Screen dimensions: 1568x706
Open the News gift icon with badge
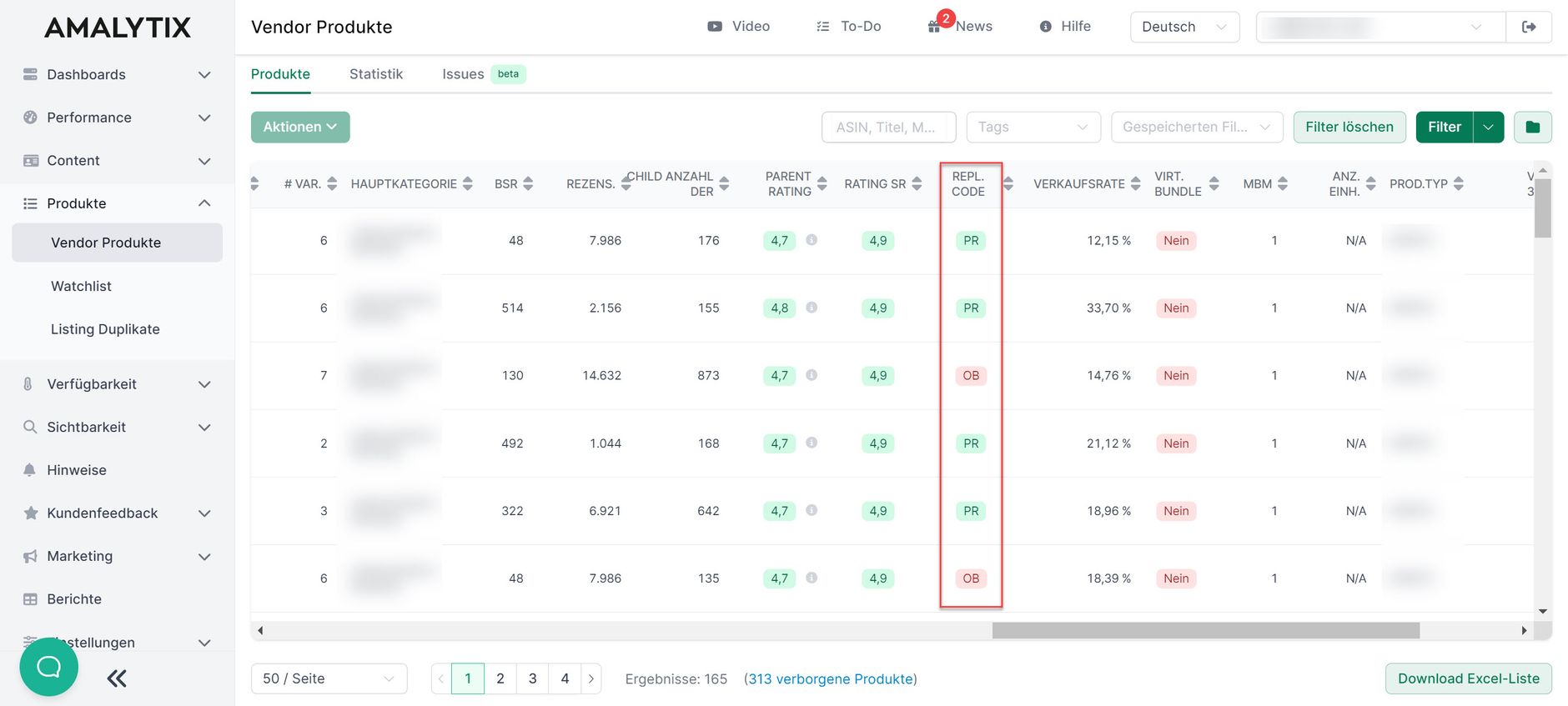pos(935,27)
